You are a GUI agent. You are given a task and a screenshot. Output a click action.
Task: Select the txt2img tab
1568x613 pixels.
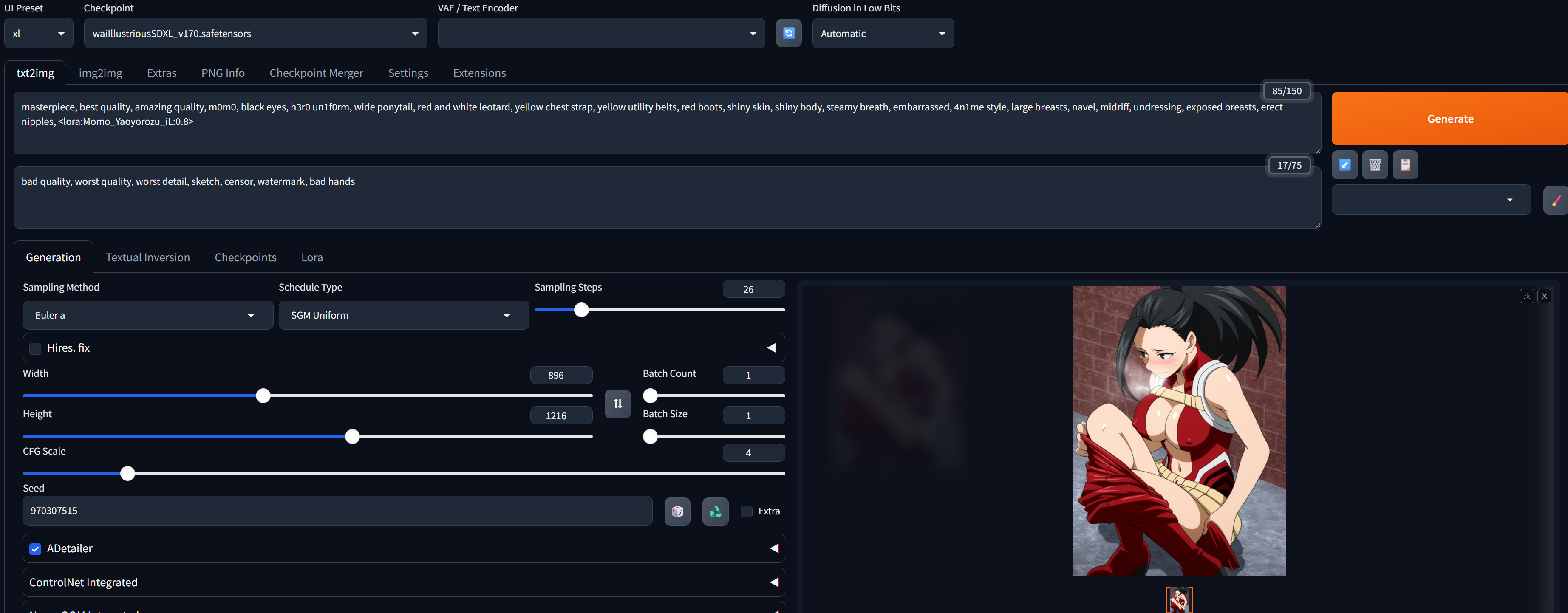(x=35, y=73)
